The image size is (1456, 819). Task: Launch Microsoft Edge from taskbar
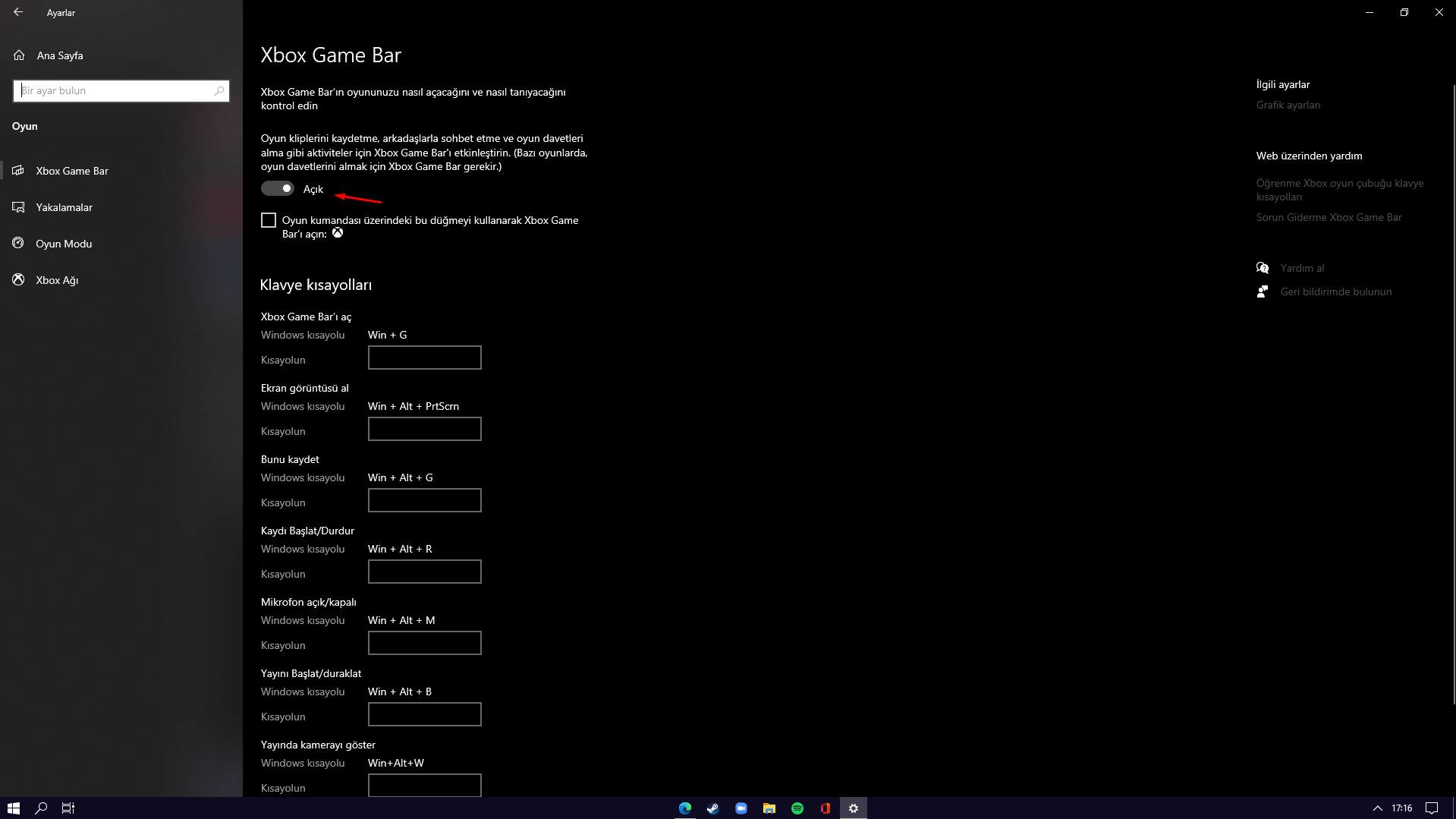(685, 808)
